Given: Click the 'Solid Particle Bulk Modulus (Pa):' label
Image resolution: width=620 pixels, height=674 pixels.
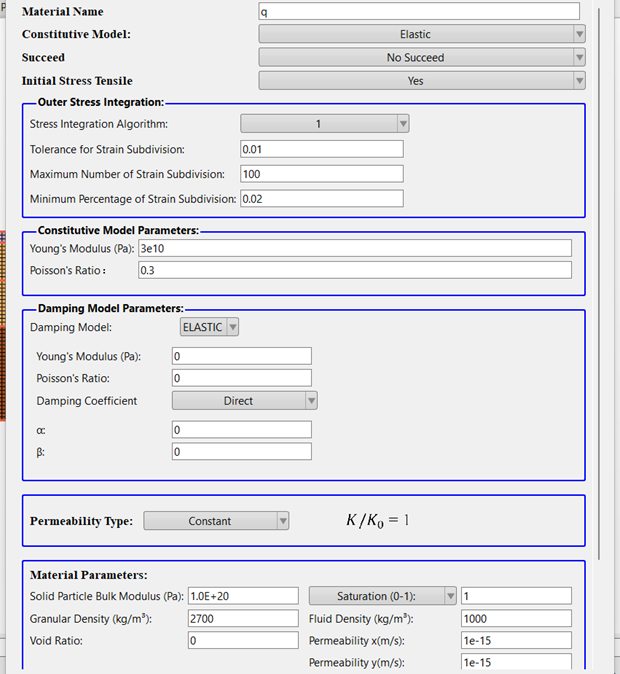Looking at the screenshot, I should pos(107,596).
